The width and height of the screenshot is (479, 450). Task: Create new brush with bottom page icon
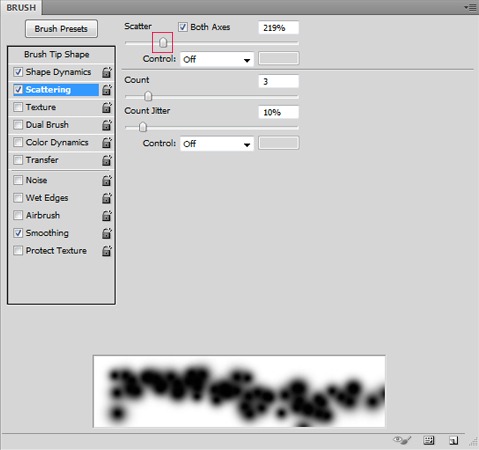coord(453,440)
